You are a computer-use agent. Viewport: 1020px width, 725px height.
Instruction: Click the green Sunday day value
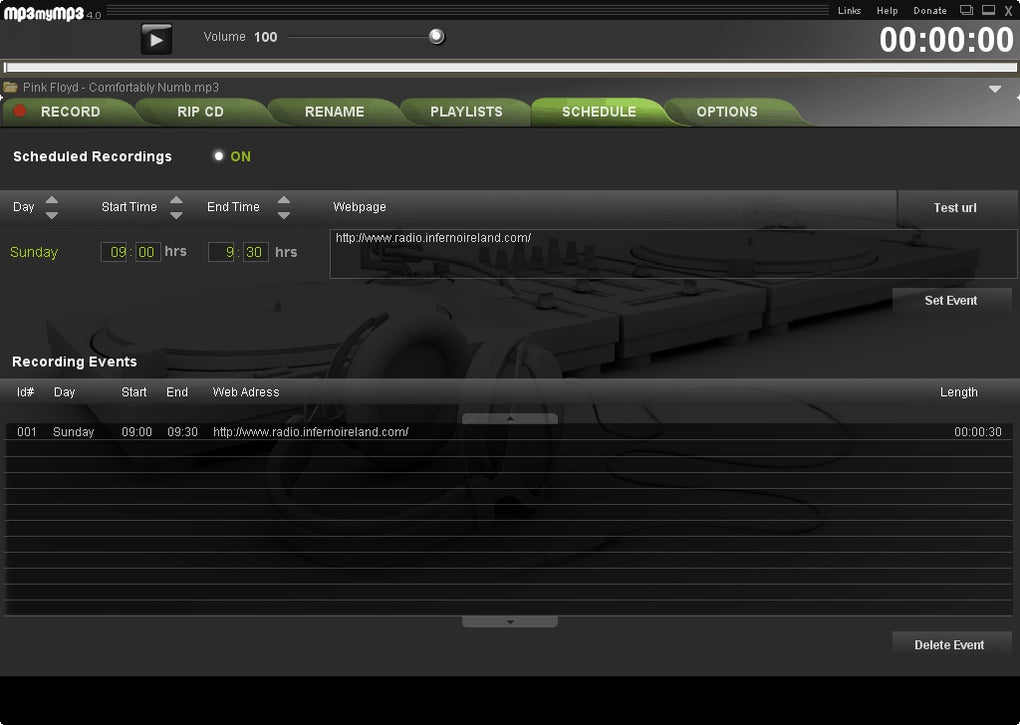pyautogui.click(x=34, y=252)
